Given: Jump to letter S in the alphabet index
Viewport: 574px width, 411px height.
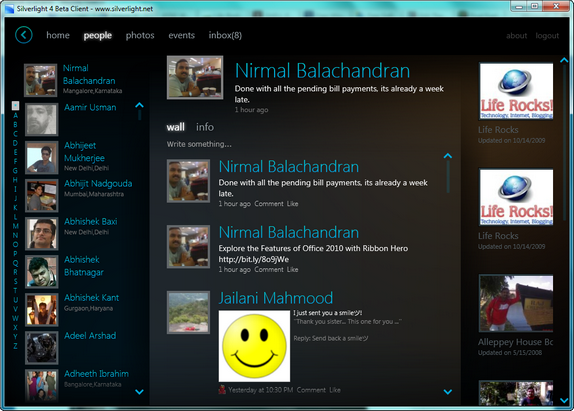Looking at the screenshot, I should coord(15,281).
